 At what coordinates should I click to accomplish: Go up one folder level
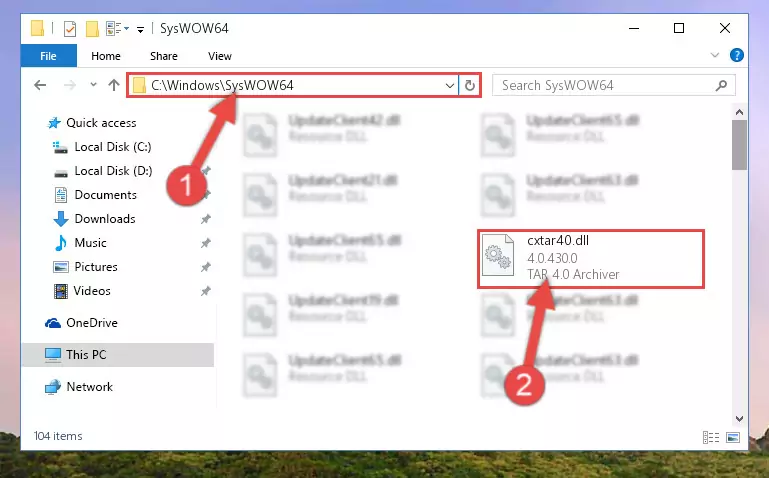[114, 85]
